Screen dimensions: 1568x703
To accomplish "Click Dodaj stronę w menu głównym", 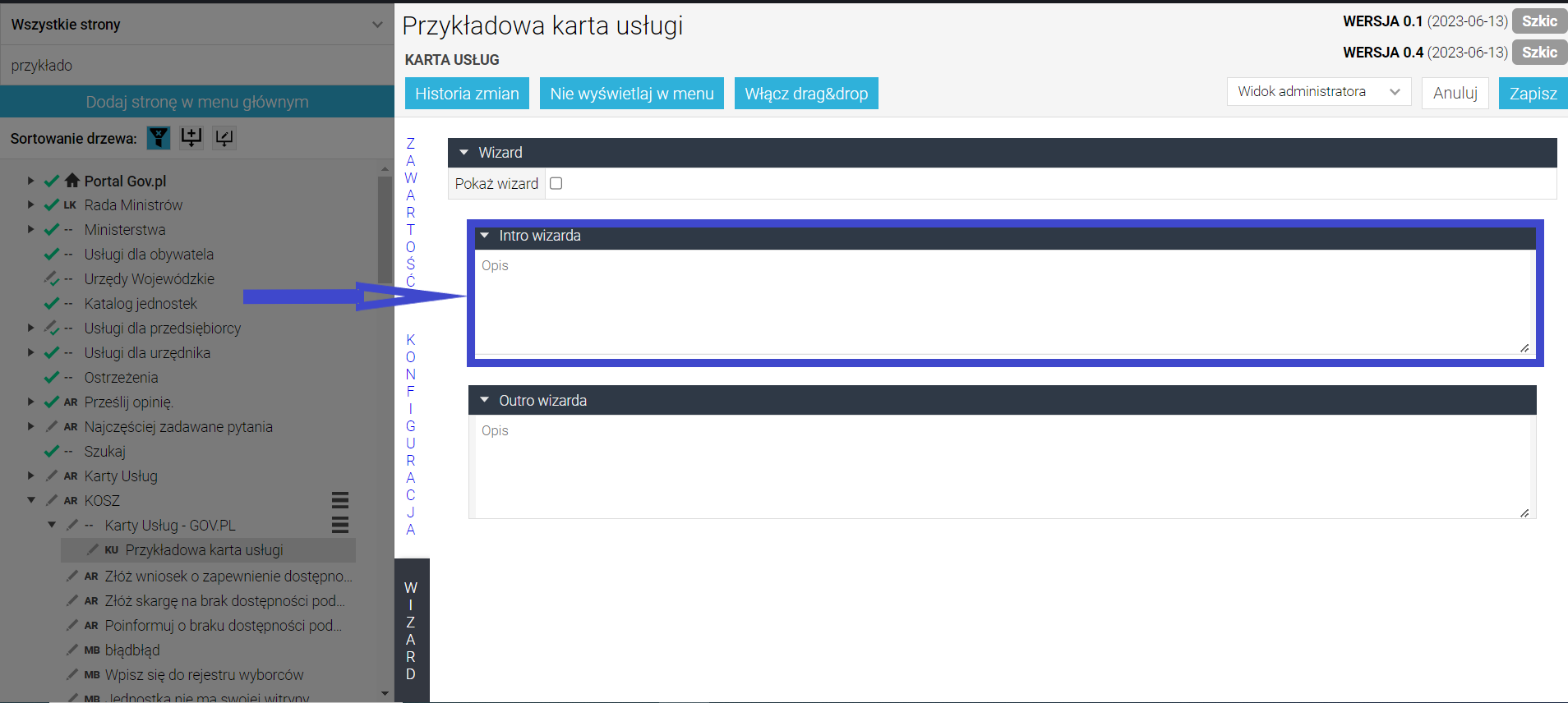I will coord(197,102).
